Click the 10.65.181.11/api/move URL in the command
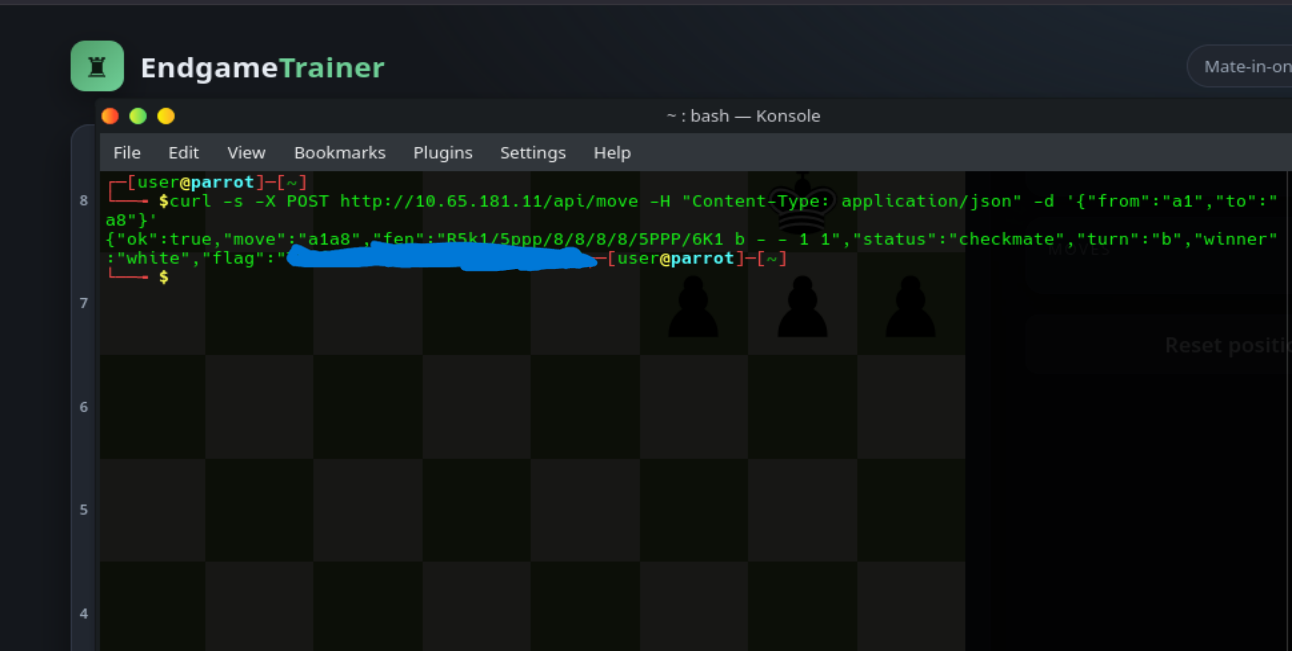Viewport: 1292px width, 651px height. [489, 202]
